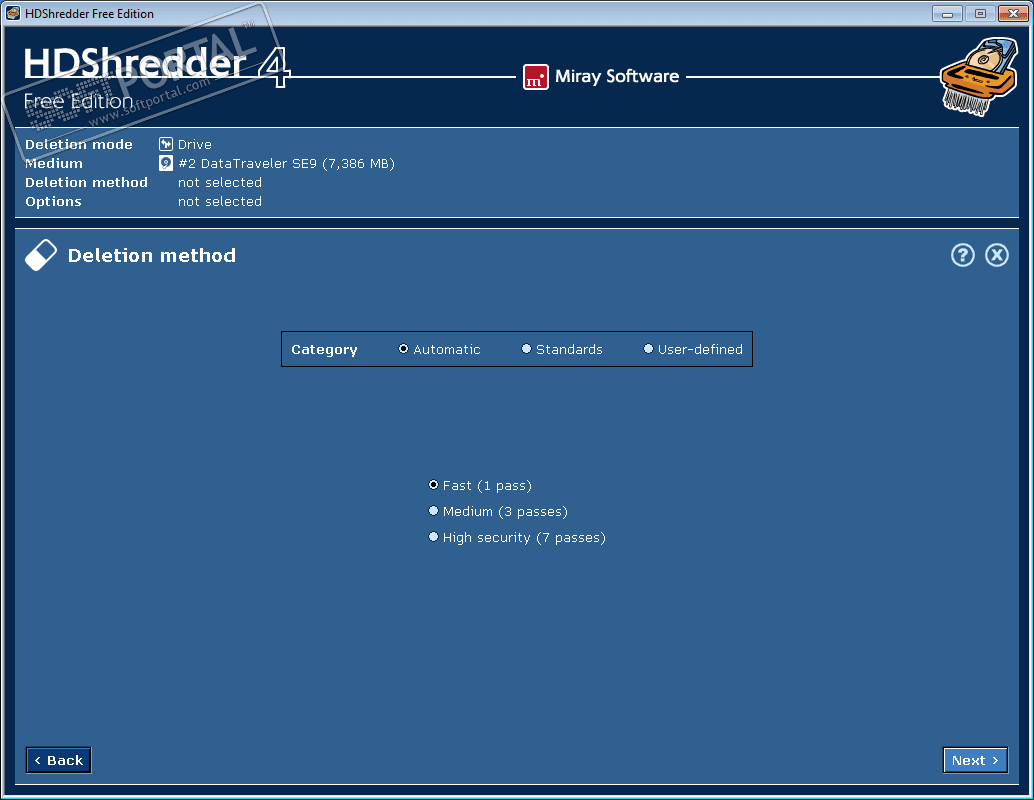Screen dimensions: 1034x800
Task: Click the Medium summary label
Action: [54, 164]
